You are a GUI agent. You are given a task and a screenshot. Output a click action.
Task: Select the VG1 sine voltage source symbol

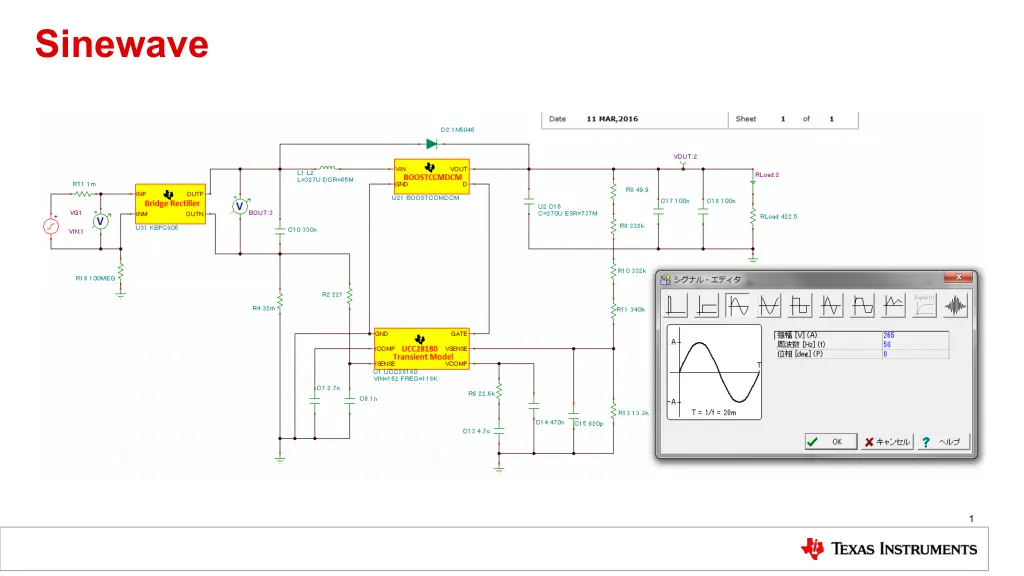point(50,227)
